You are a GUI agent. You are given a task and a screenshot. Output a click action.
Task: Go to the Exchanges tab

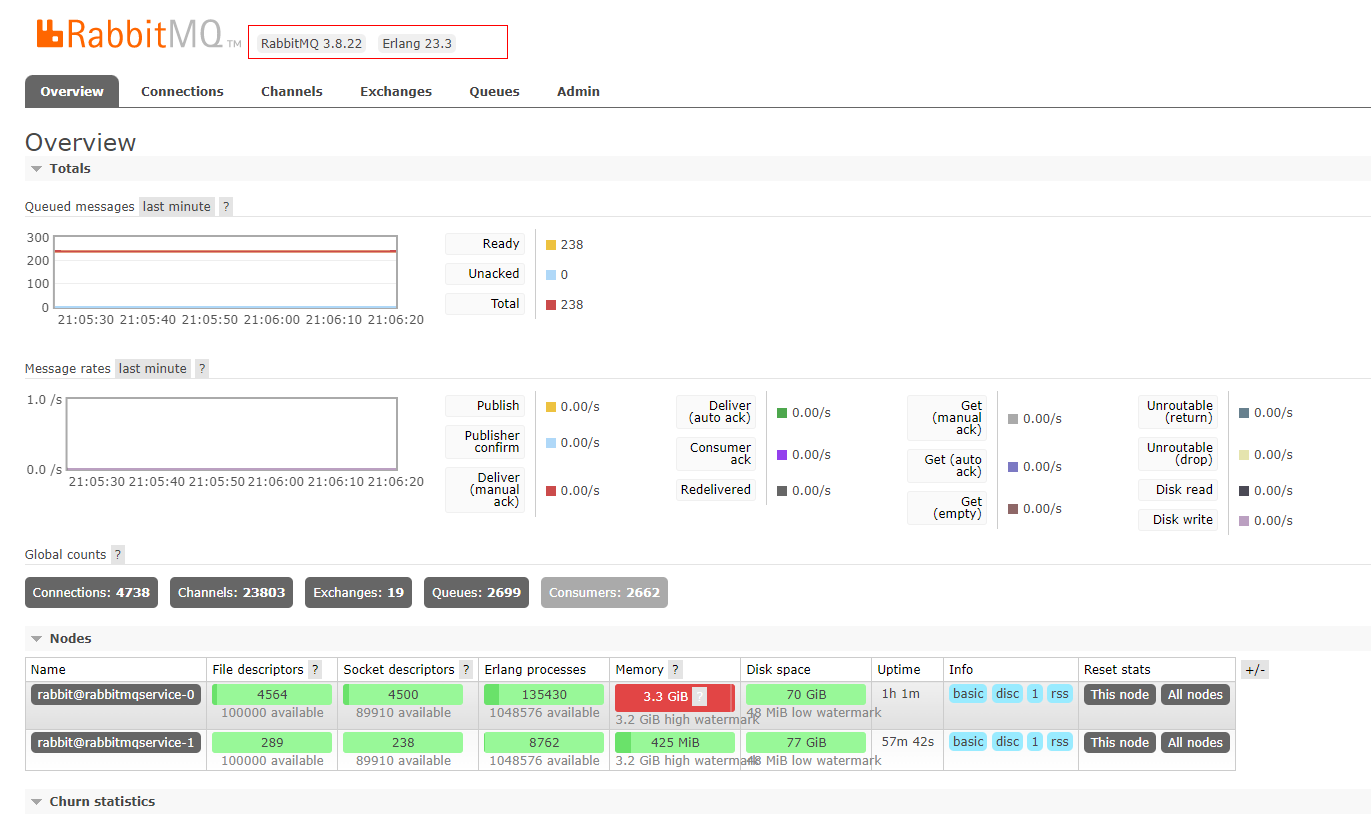[396, 91]
